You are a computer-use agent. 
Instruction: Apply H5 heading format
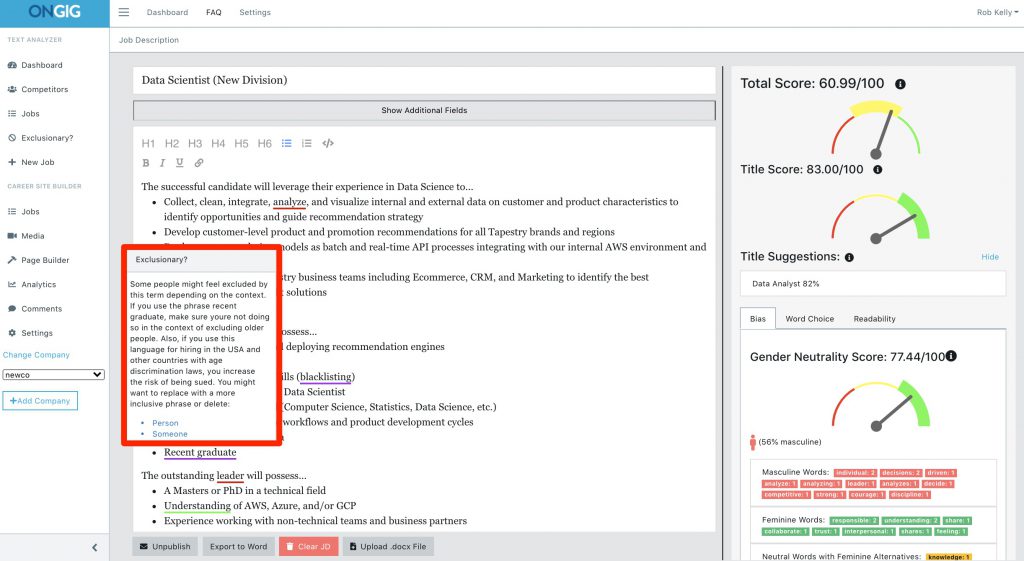tap(241, 144)
